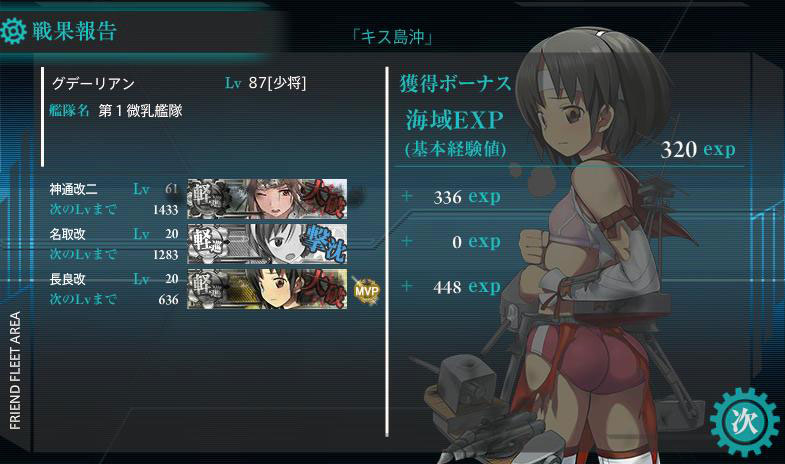Select 名取改 ship banner thumbnail
Image resolution: width=785 pixels, height=464 pixels.
(267, 244)
